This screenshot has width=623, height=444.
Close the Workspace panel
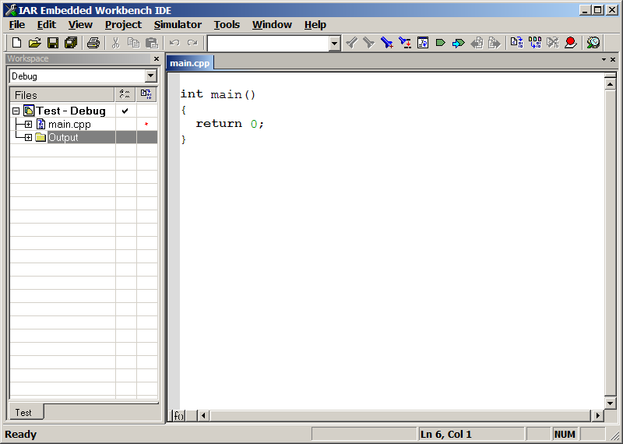coord(157,59)
